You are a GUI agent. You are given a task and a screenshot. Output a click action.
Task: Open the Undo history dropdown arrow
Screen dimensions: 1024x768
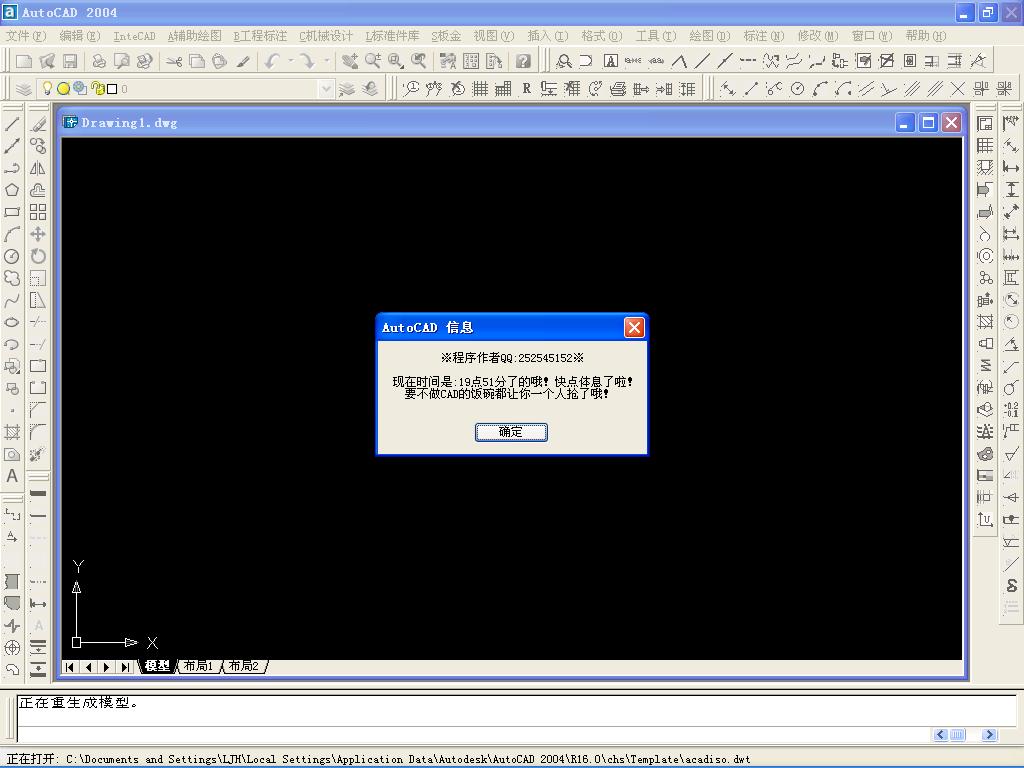(x=290, y=61)
